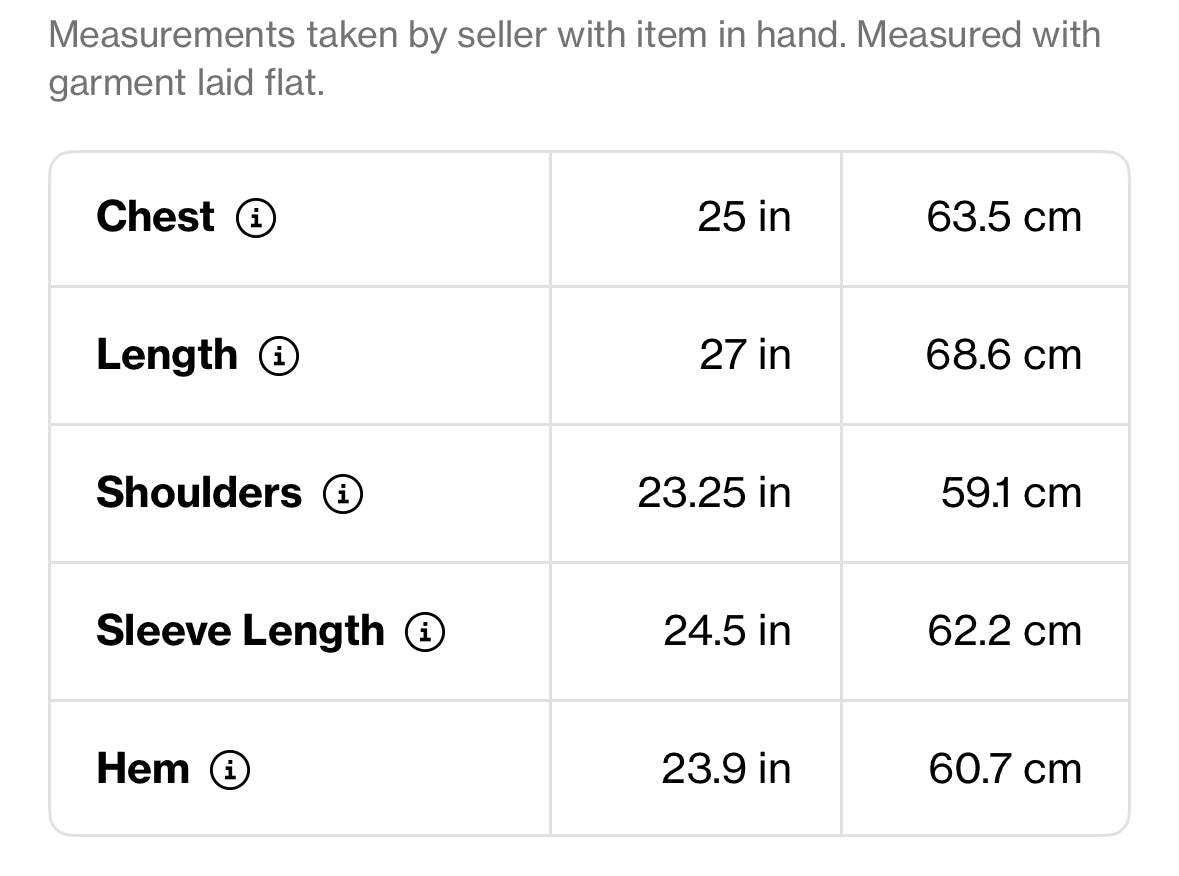This screenshot has width=1179, height=876.
Task: Click the 25 in chest value
Action: [744, 217]
